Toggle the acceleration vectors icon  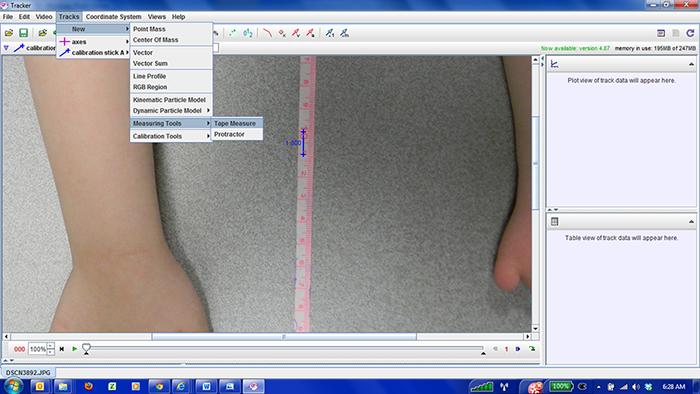coord(310,33)
